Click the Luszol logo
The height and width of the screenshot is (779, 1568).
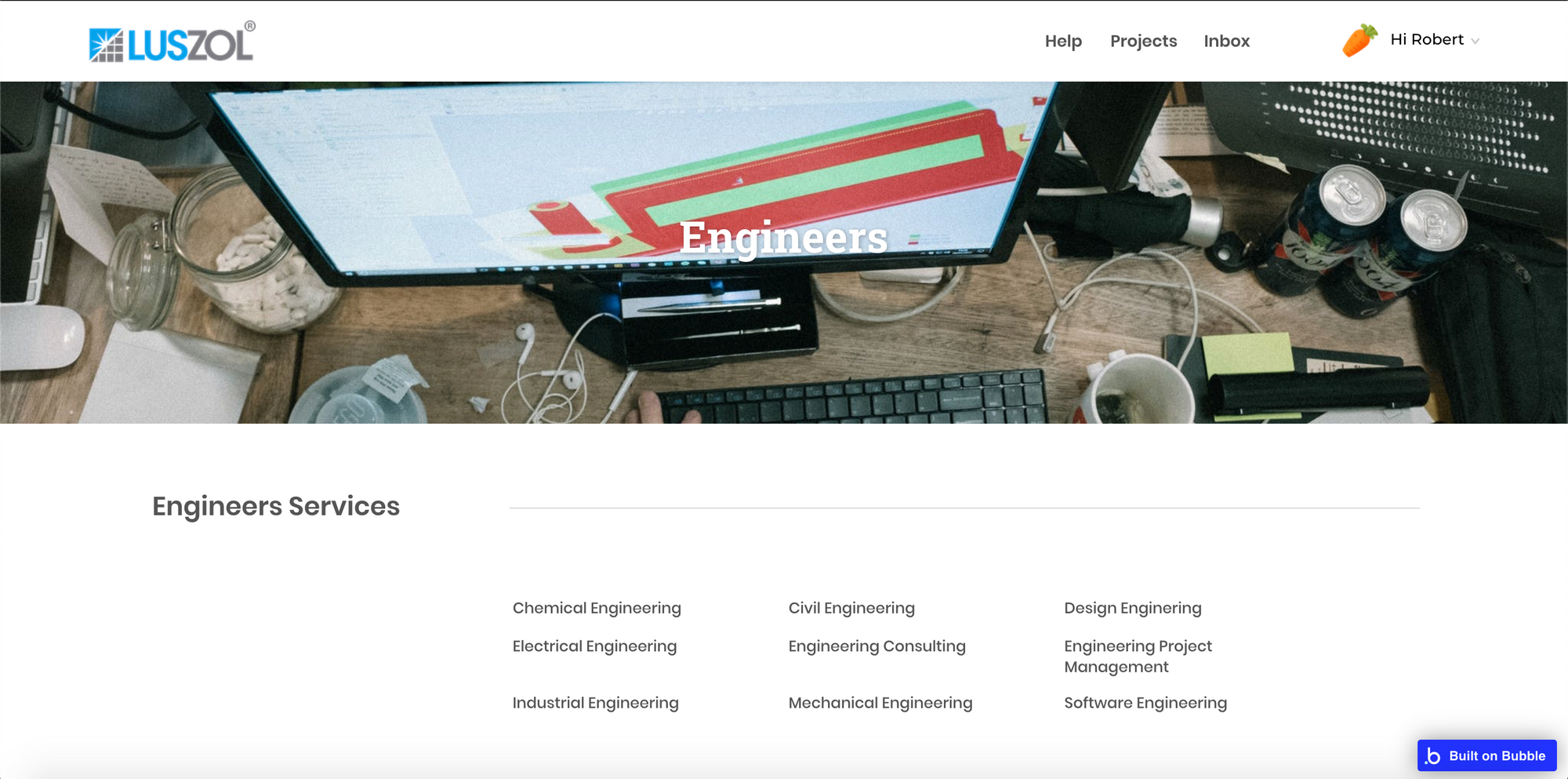(172, 42)
